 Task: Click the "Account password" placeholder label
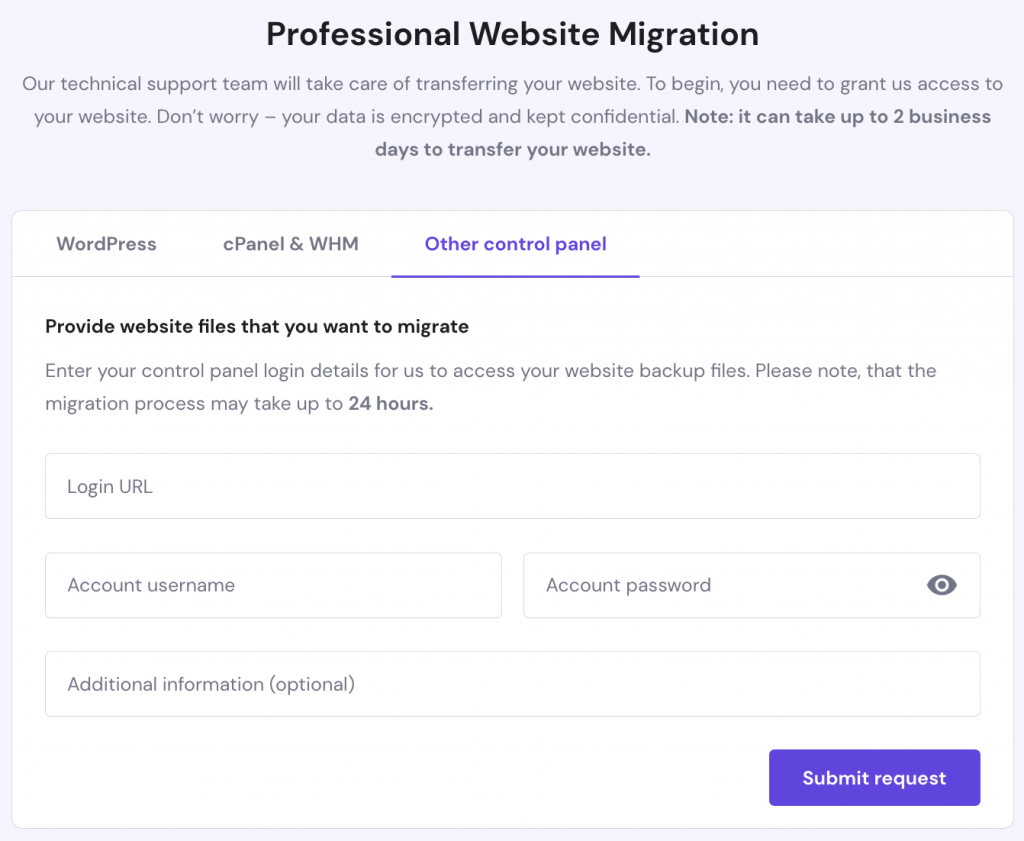click(628, 586)
